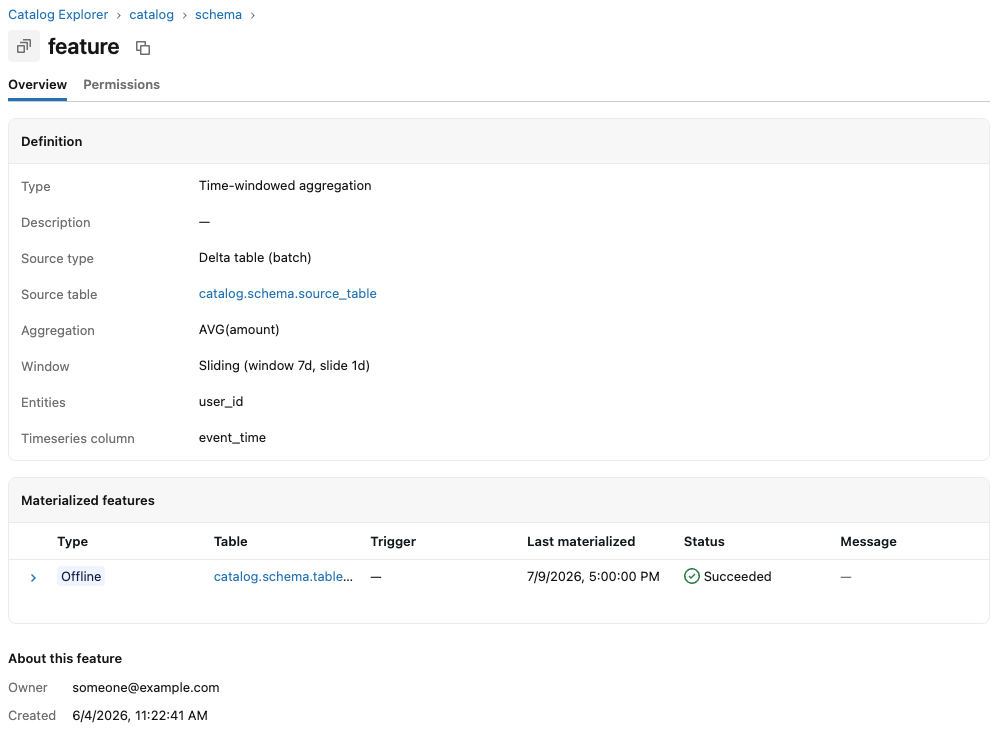The width and height of the screenshot is (1001, 743).
Task: Click the owner someone@example.com
Action: (x=146, y=687)
